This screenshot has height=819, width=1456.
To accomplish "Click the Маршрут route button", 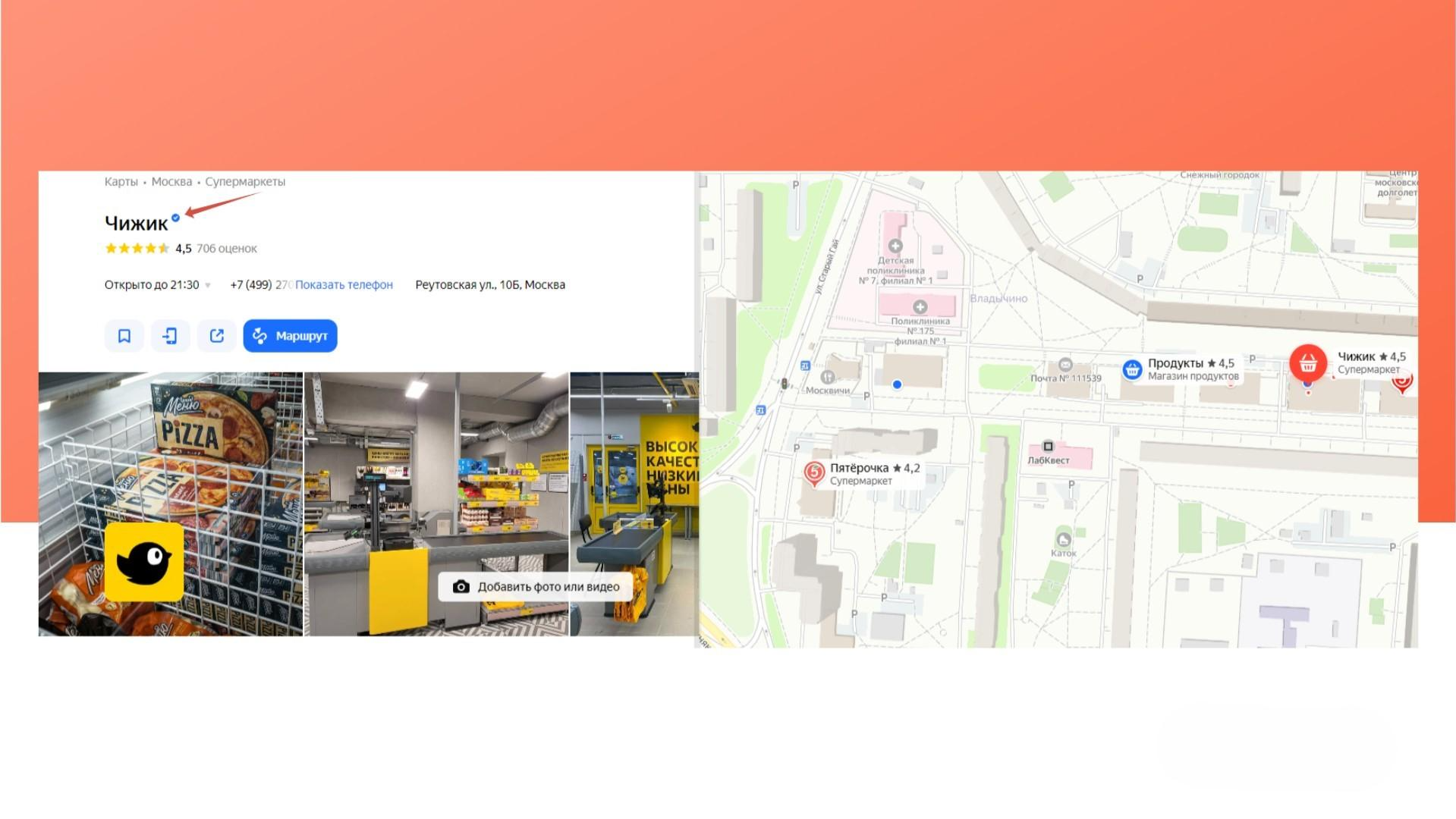I will pyautogui.click(x=291, y=336).
